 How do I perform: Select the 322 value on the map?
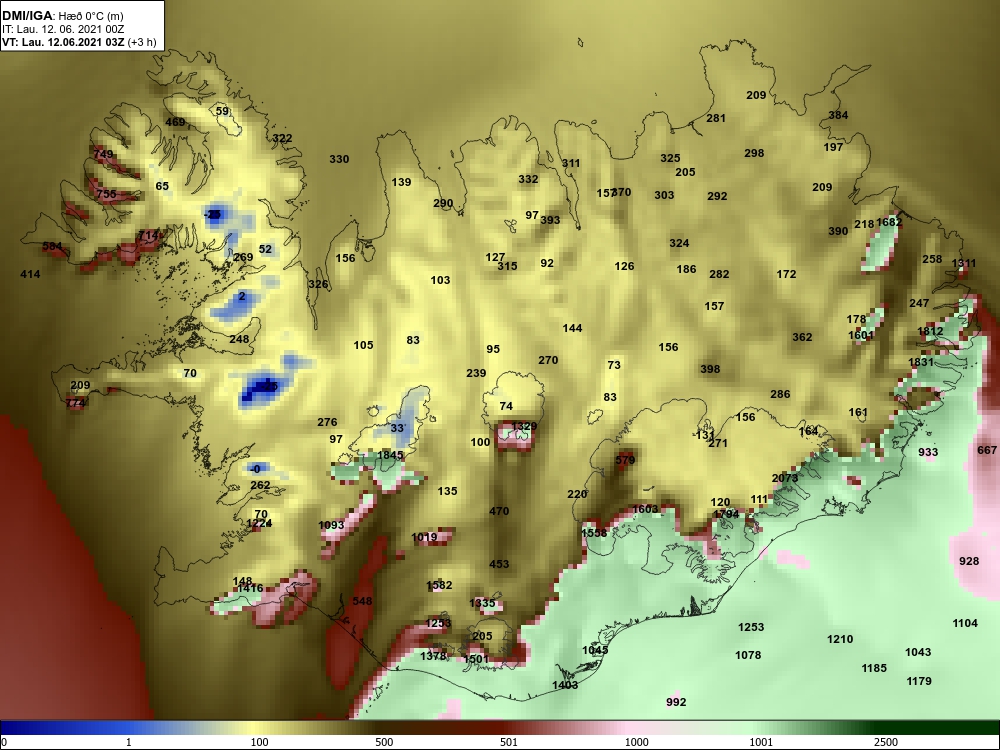coord(283,138)
